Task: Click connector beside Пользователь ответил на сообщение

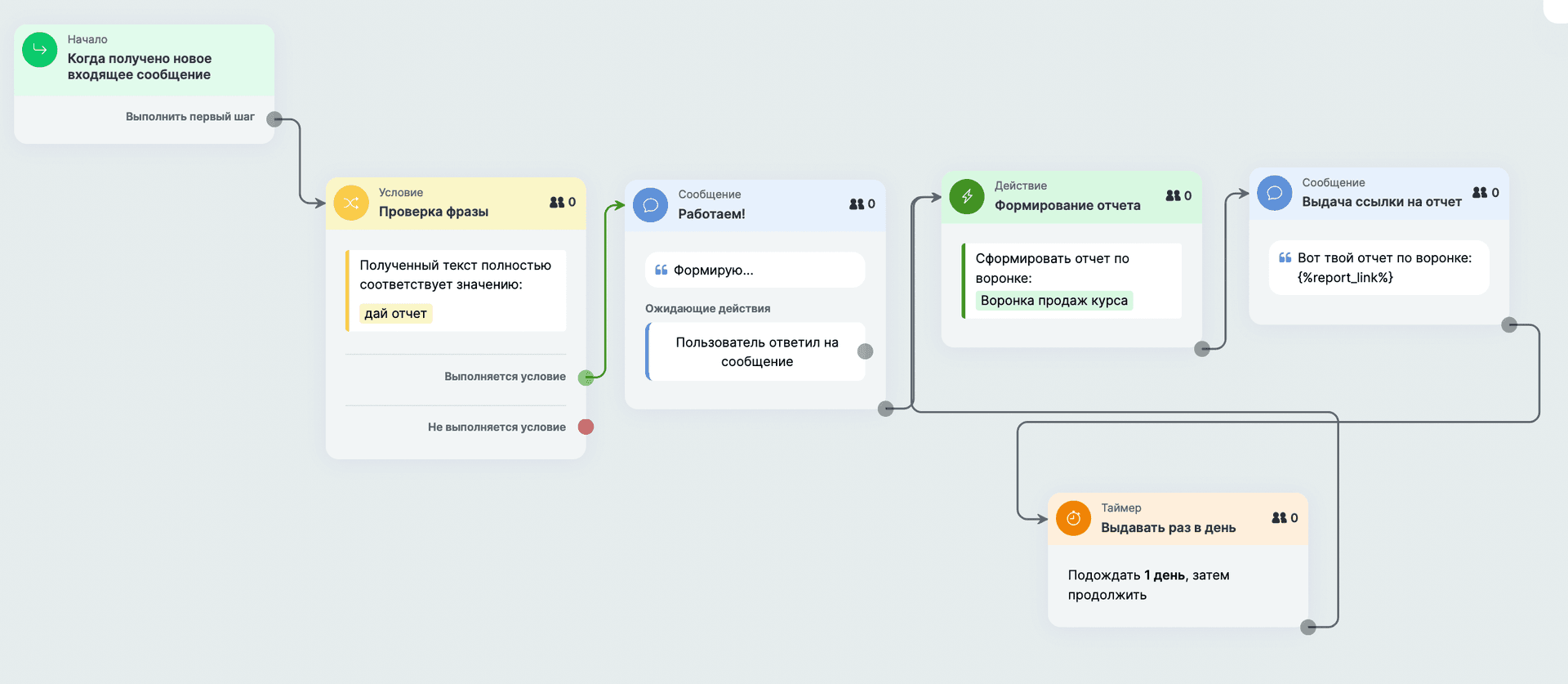Action: tap(865, 351)
